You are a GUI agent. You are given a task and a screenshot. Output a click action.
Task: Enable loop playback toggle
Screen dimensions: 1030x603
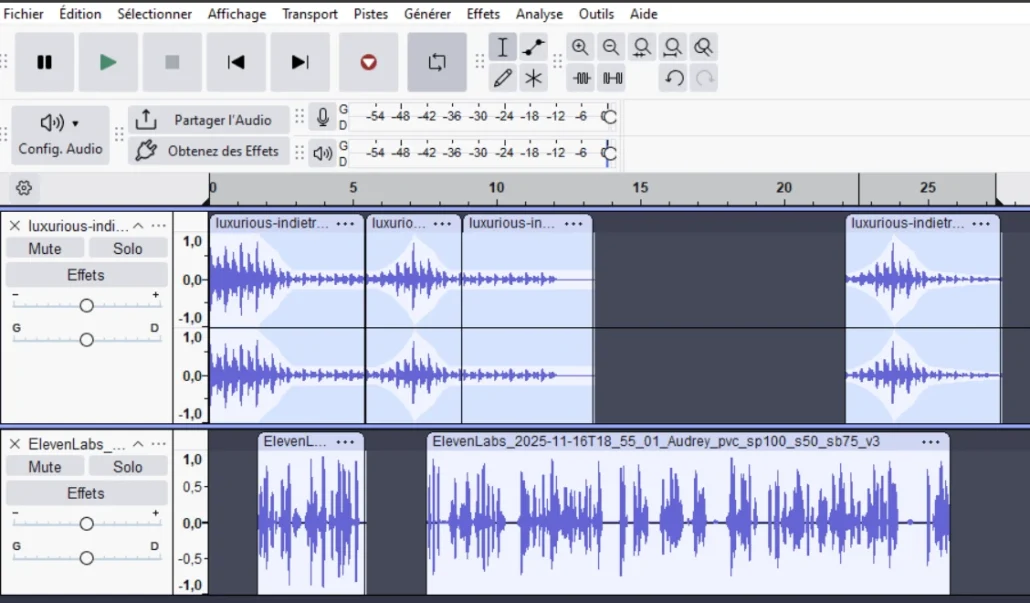[x=437, y=61]
